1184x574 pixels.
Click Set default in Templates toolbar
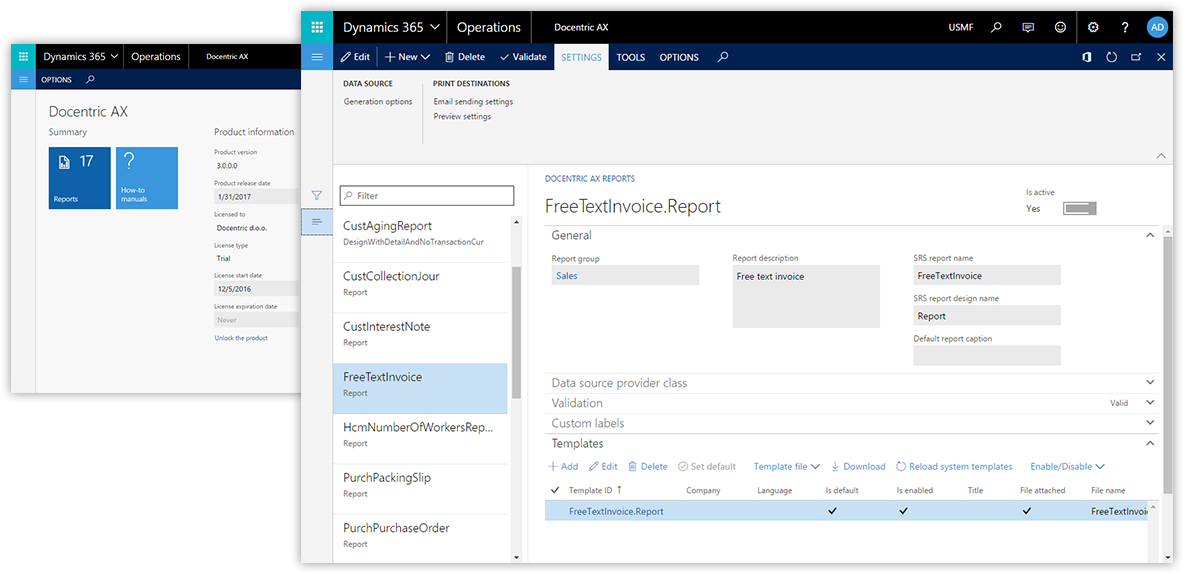tap(707, 467)
